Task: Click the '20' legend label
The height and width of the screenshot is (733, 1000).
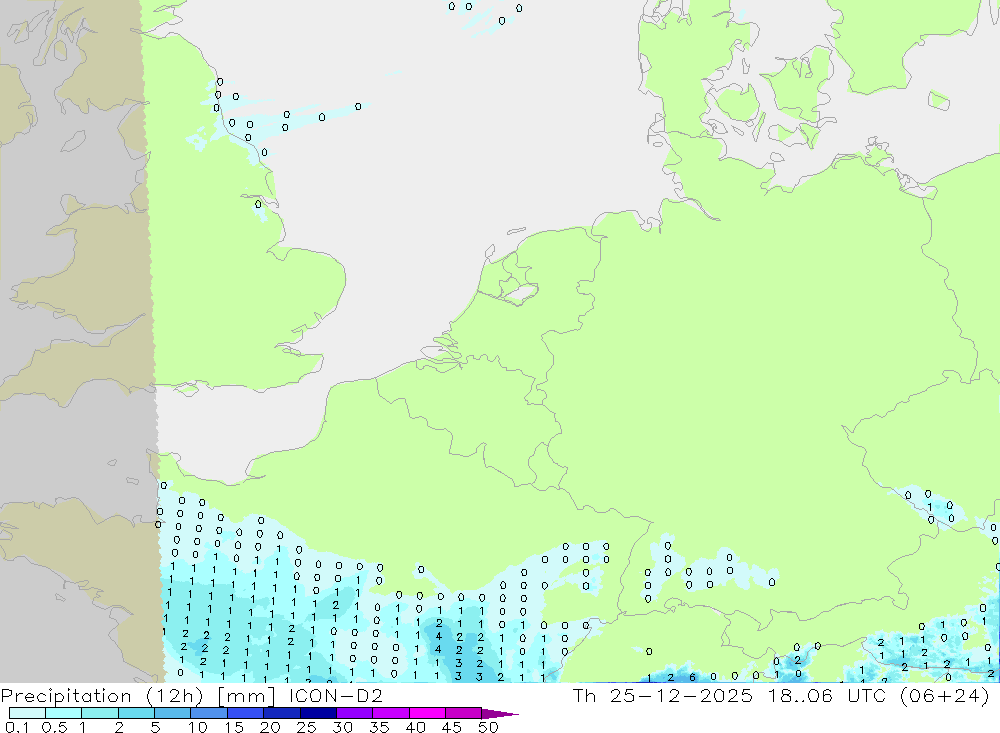Action: (270, 727)
